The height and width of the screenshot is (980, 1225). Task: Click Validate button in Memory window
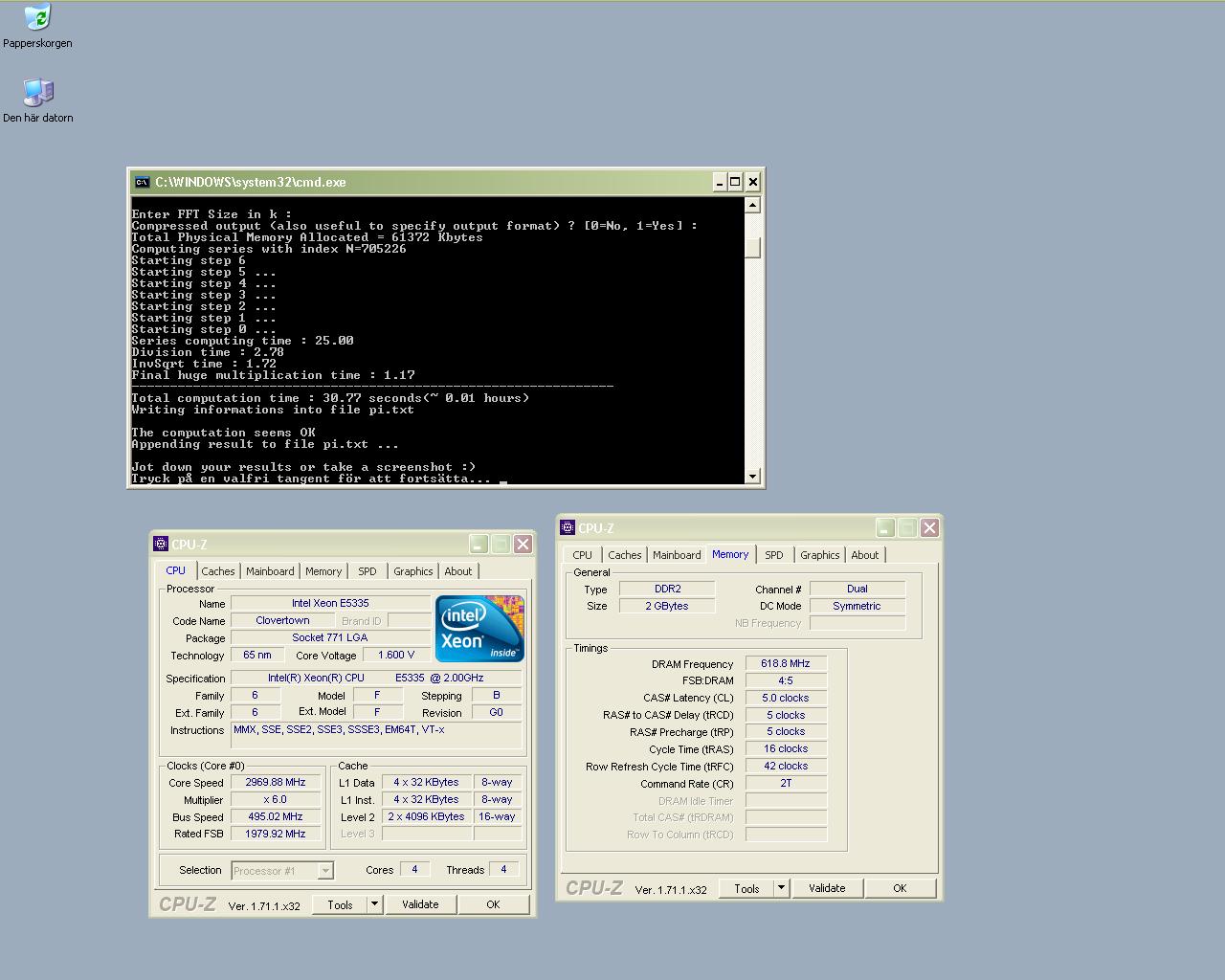827,888
